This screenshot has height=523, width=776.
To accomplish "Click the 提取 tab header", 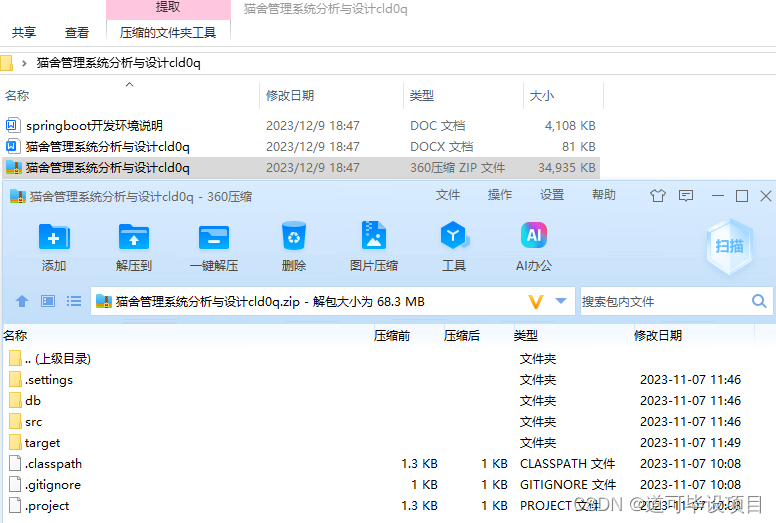I will coord(168,7).
